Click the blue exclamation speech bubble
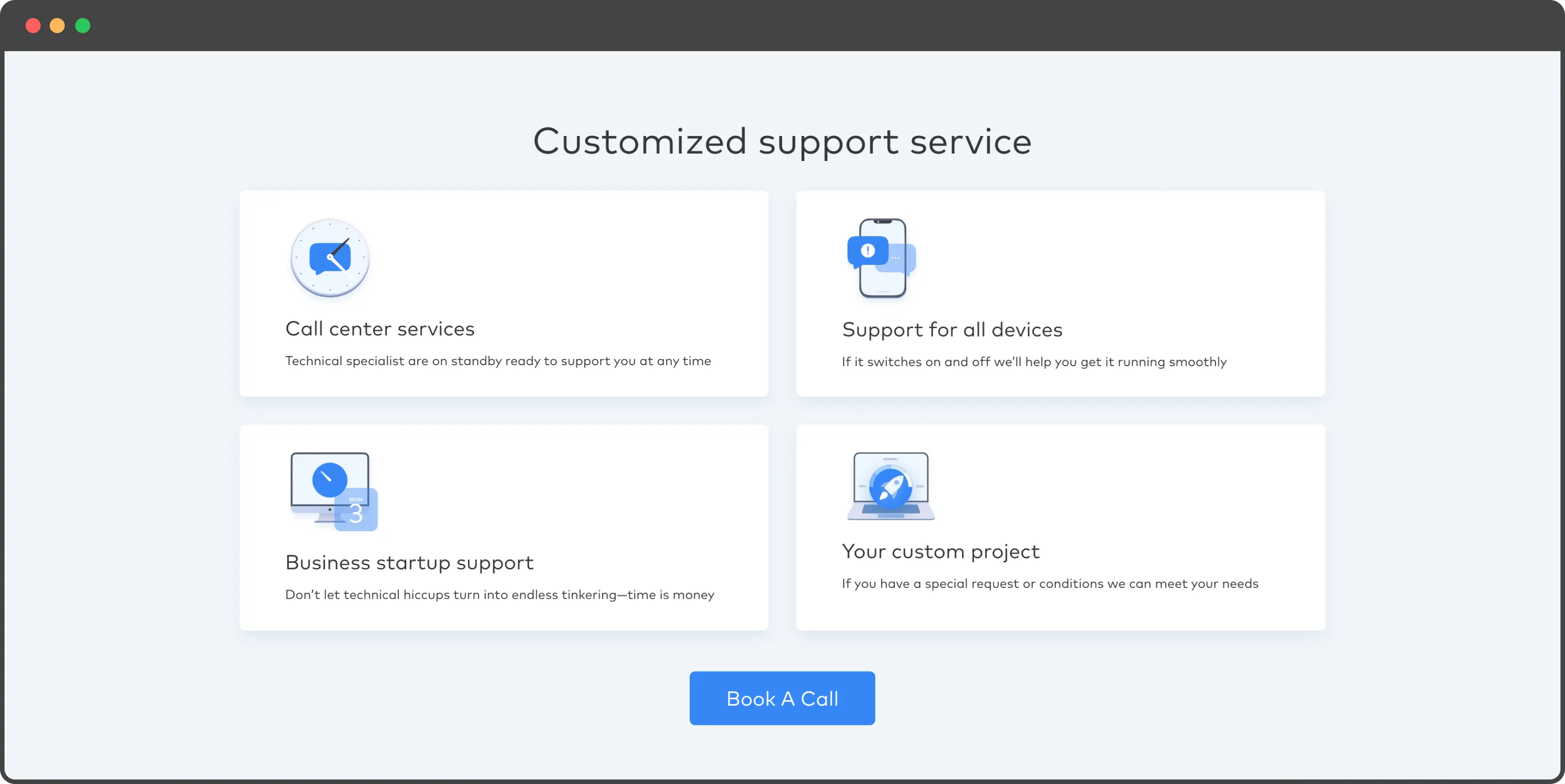Screen dimensions: 1565x784 pyautogui.click(x=868, y=250)
